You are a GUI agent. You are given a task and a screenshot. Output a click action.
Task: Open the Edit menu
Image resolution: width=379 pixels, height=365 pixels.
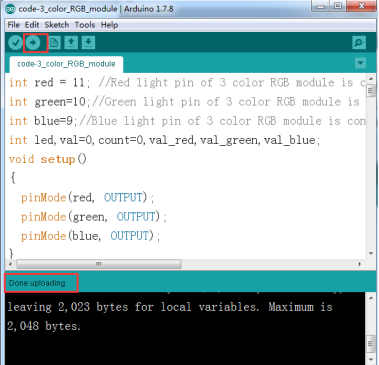click(32, 25)
